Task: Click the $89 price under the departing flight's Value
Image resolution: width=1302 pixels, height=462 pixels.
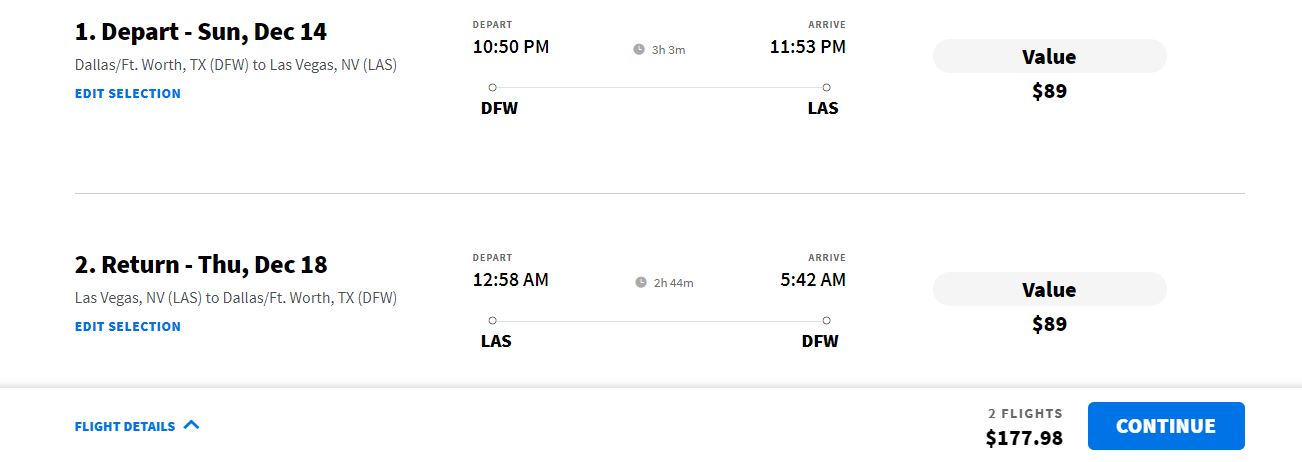Action: click(x=1049, y=91)
